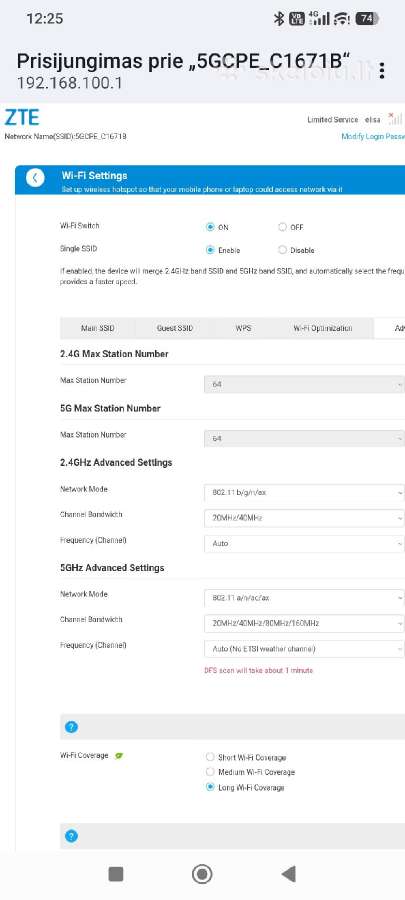Click the Single SSID label

tap(79, 249)
